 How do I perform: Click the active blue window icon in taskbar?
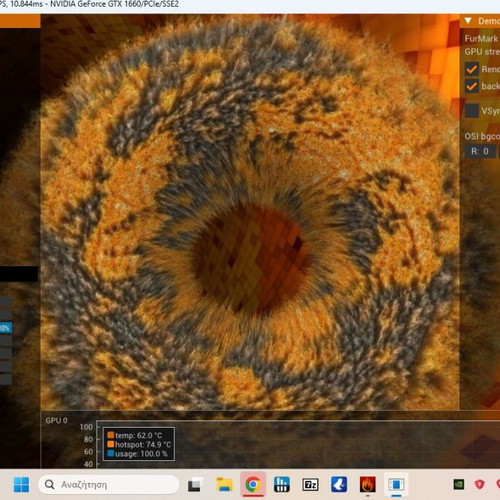pos(396,485)
